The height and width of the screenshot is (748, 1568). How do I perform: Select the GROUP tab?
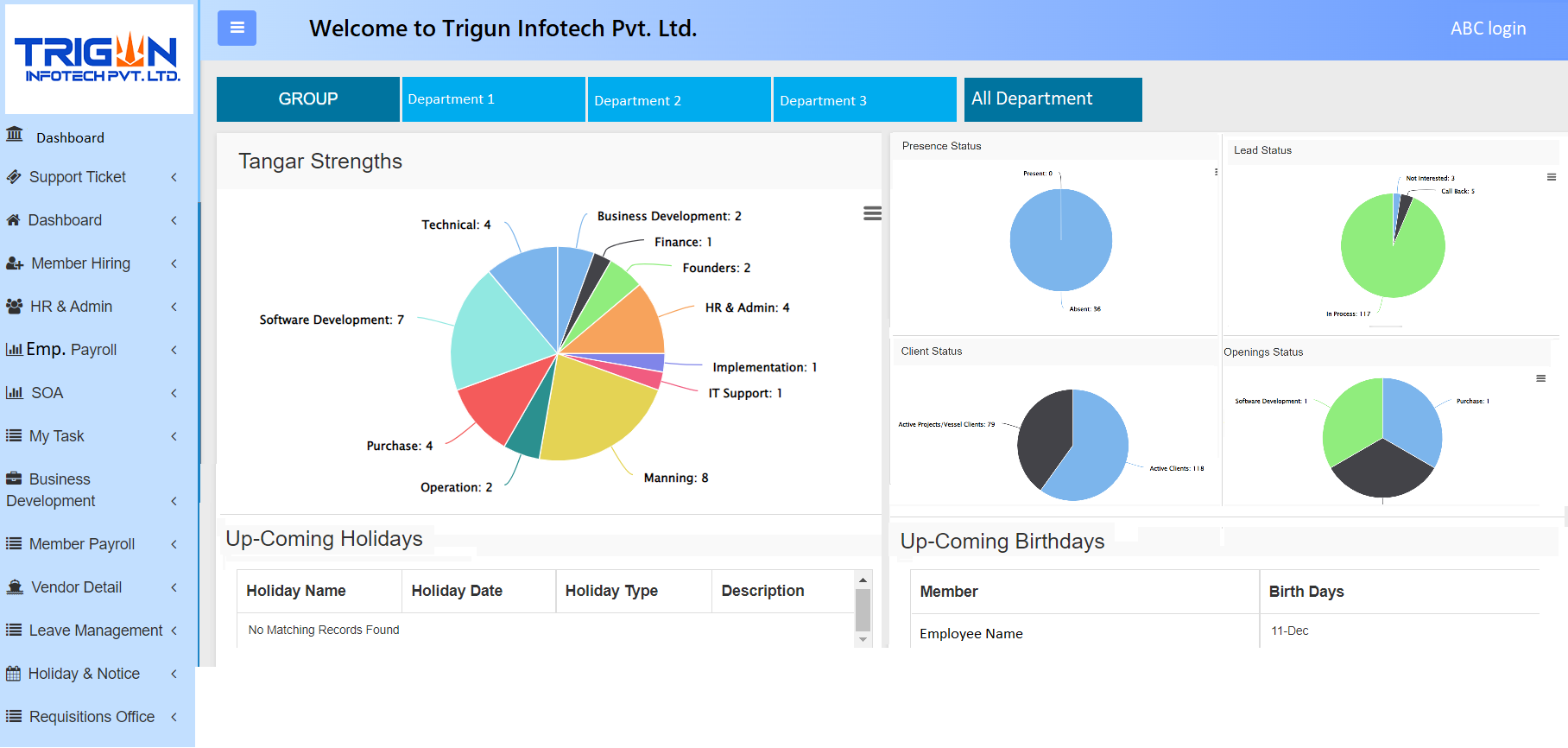[308, 99]
